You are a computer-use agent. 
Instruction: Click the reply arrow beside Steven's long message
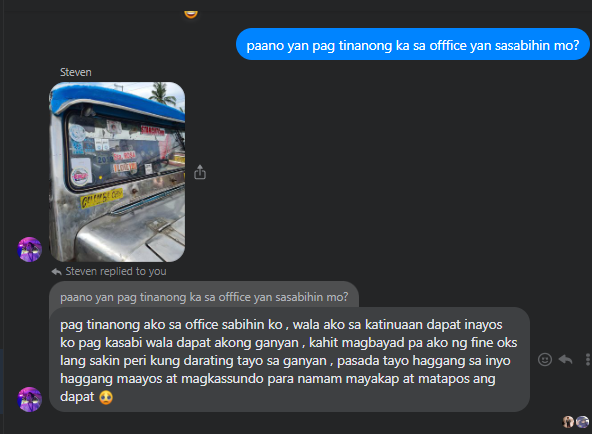coord(565,359)
